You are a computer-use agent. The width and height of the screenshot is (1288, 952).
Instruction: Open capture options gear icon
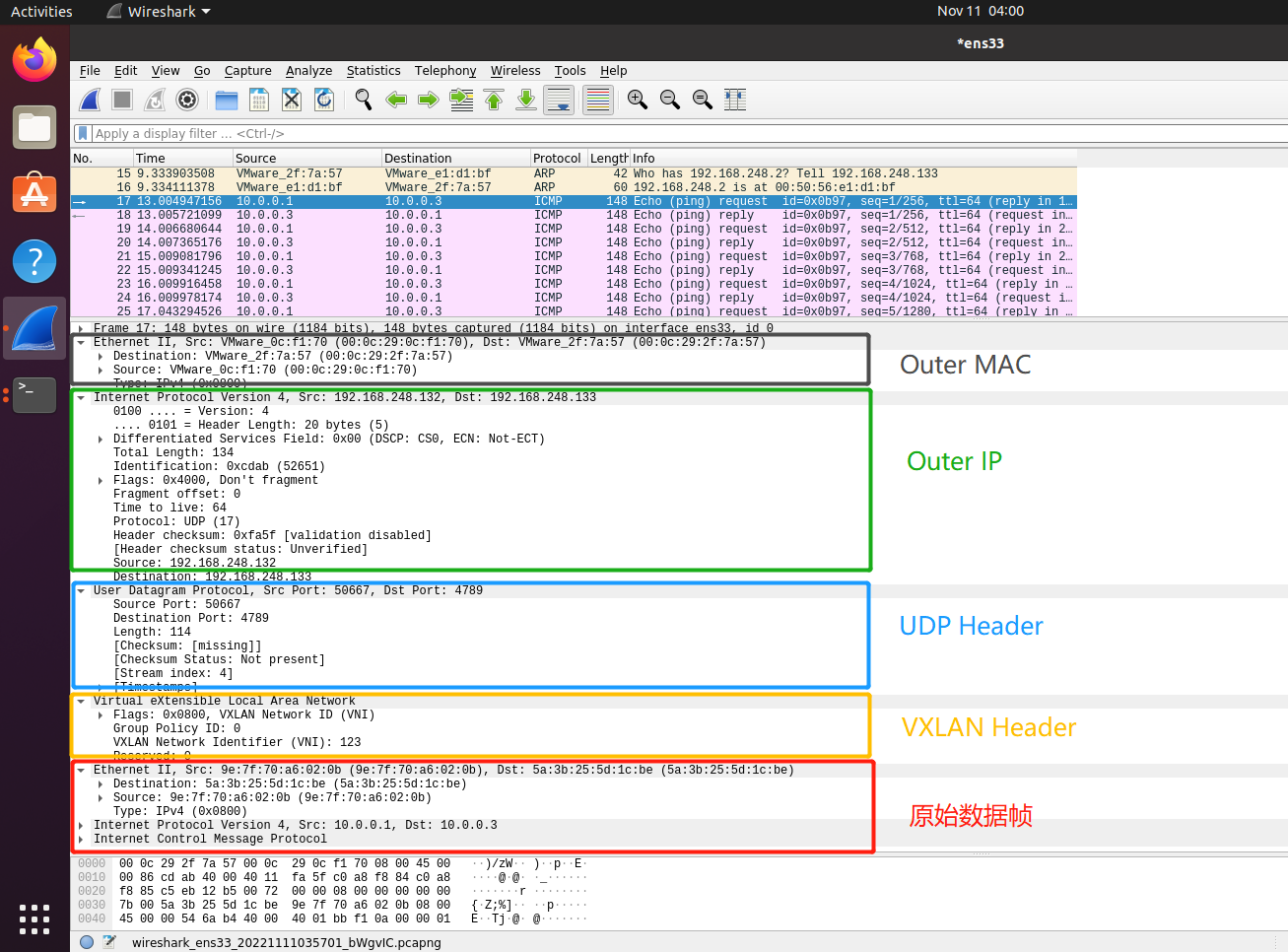click(187, 100)
